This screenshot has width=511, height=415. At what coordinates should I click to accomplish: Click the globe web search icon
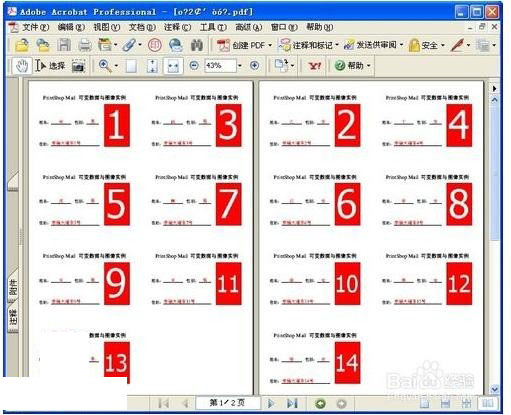[175, 45]
